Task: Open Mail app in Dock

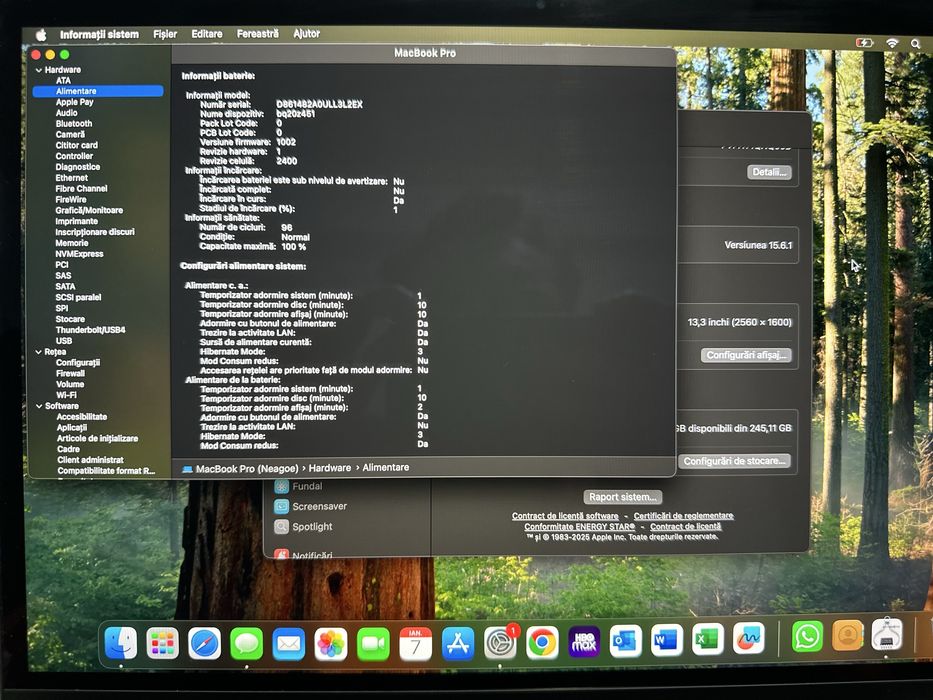Action: (289, 643)
